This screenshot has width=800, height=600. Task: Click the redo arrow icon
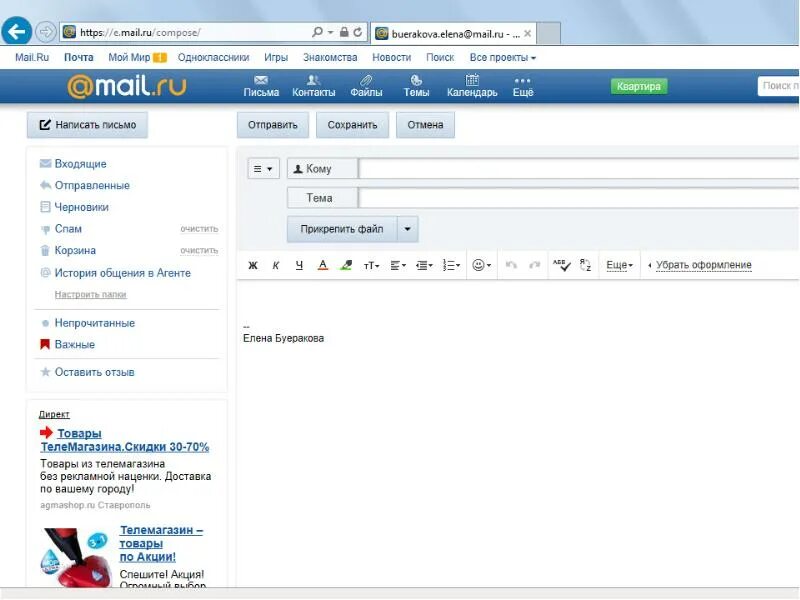coord(534,265)
